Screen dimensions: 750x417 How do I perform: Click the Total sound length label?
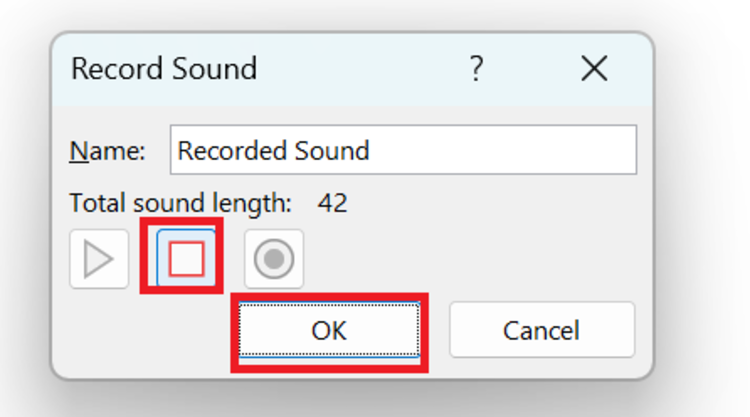click(180, 203)
